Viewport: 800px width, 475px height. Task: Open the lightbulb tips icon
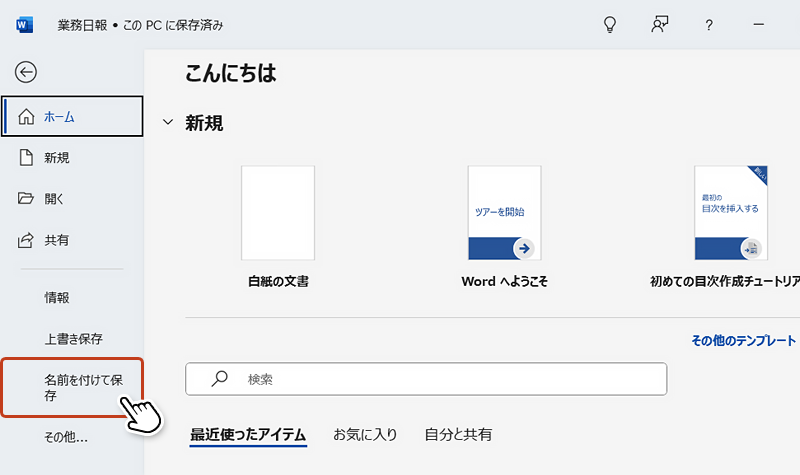coord(610,24)
